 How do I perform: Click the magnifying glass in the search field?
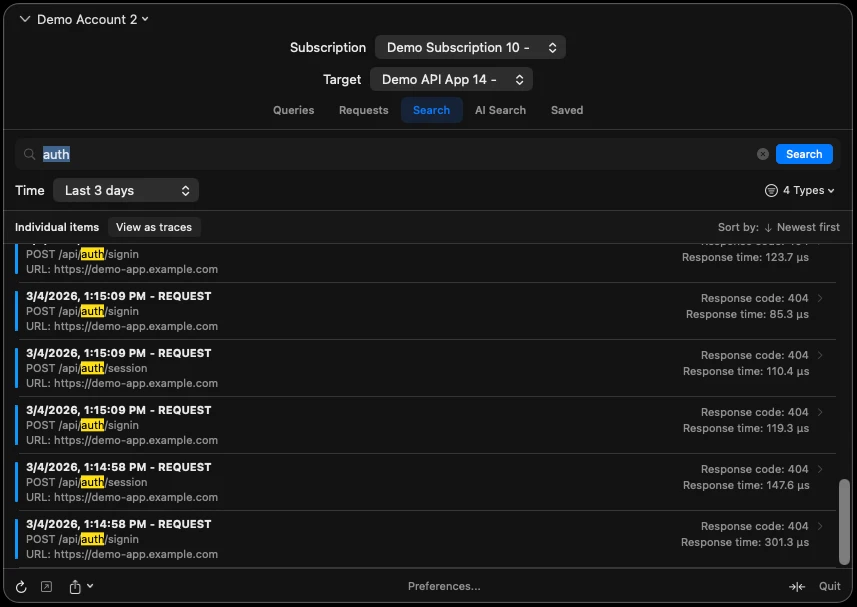coord(29,154)
